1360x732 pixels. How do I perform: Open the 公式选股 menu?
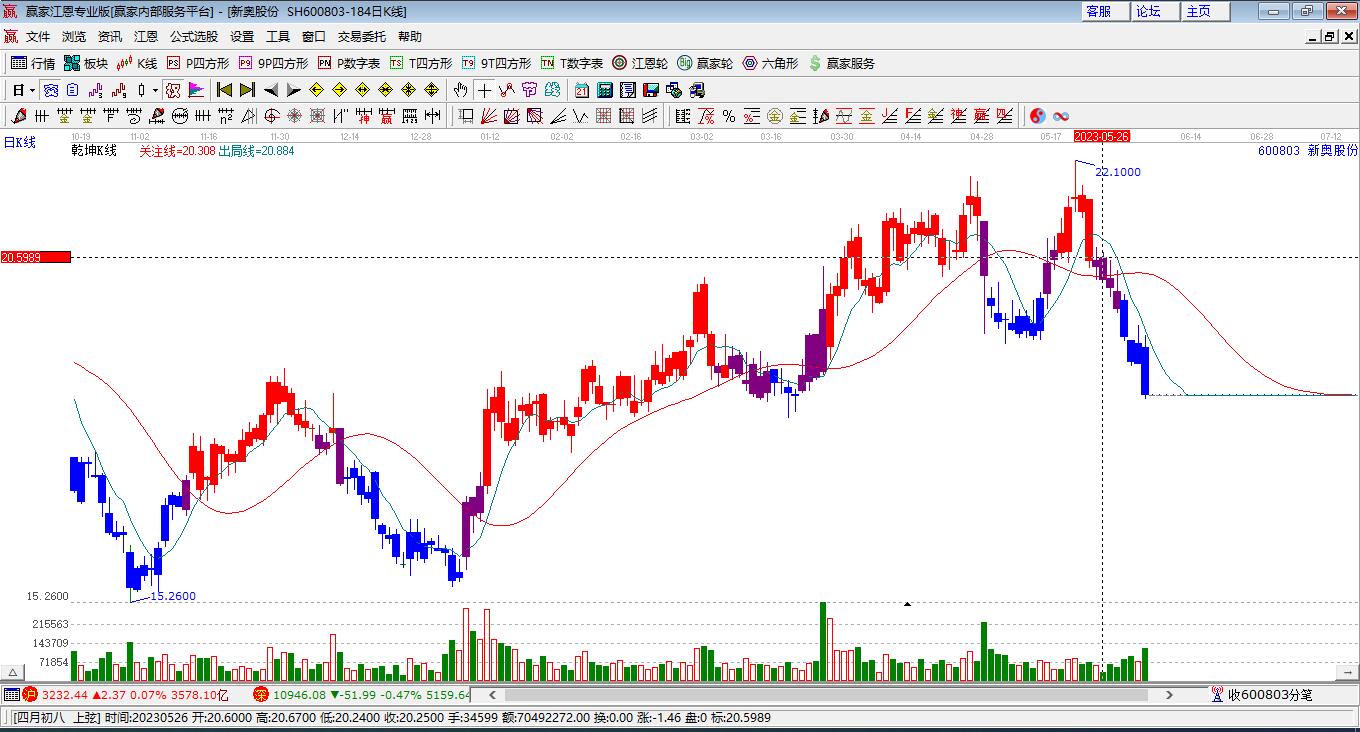[x=194, y=37]
